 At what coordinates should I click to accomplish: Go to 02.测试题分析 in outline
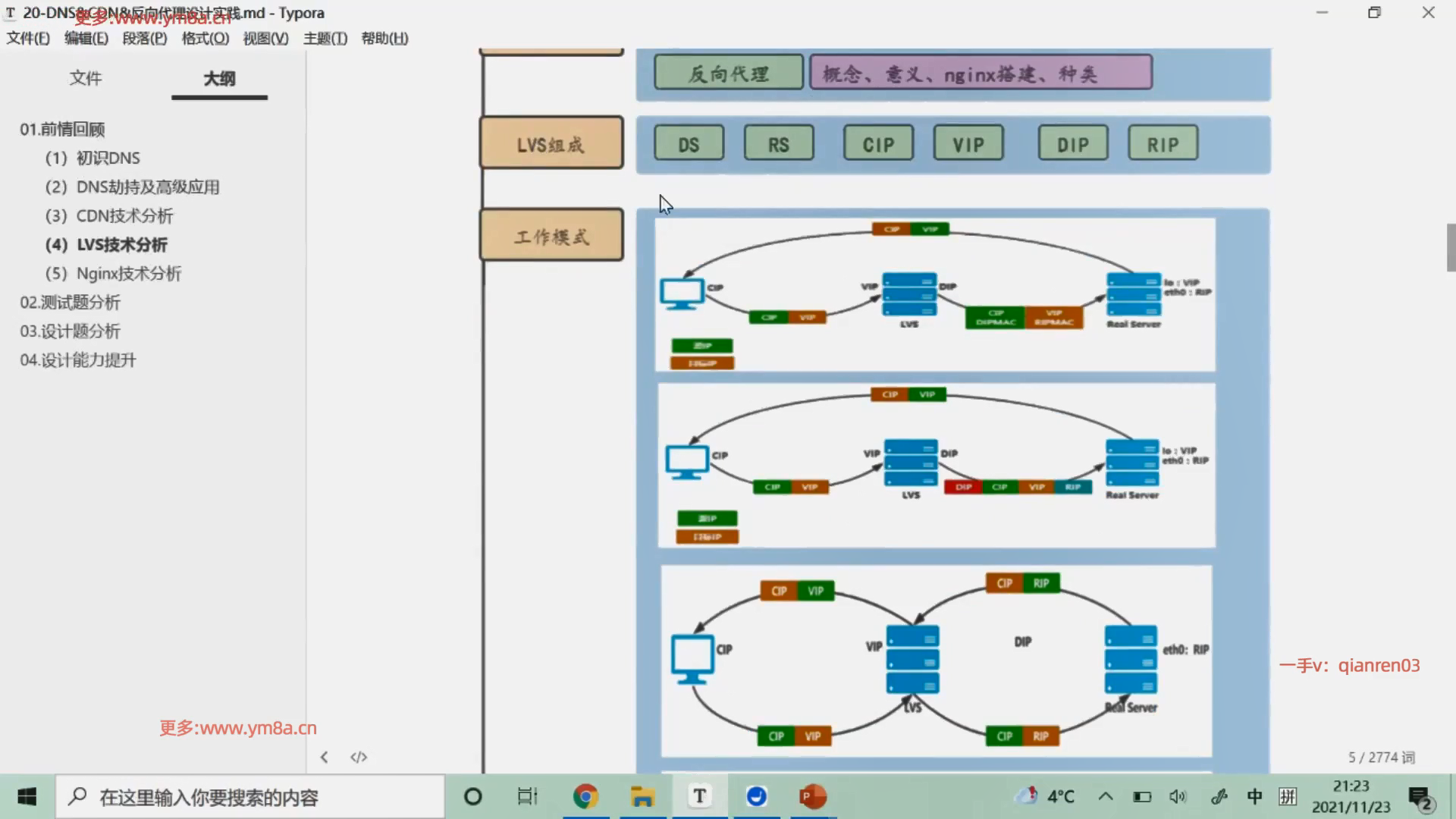pyautogui.click(x=70, y=303)
